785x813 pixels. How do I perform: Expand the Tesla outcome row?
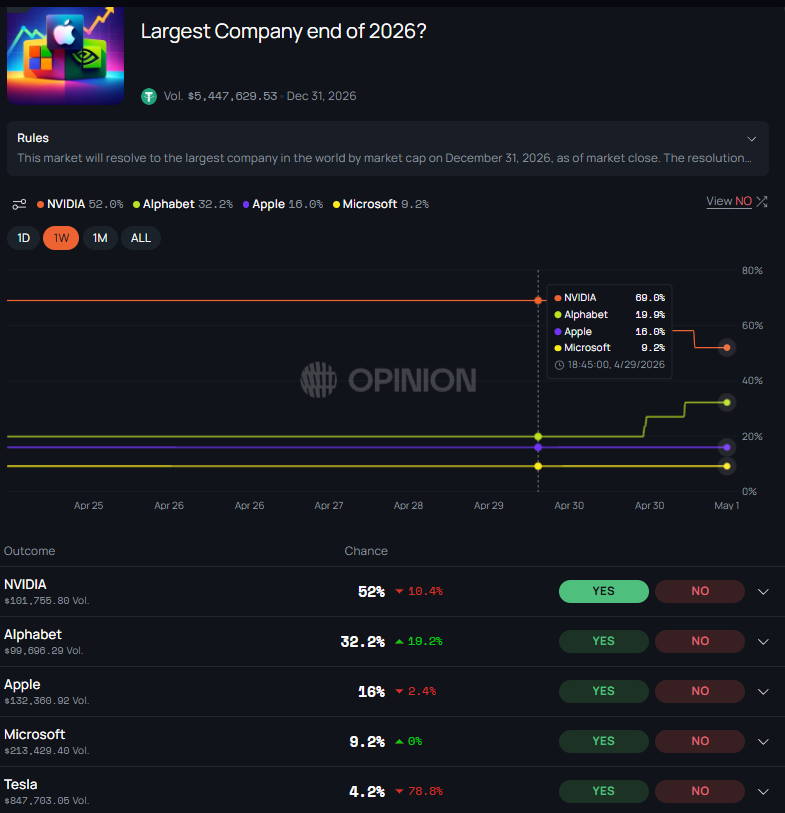[763, 792]
